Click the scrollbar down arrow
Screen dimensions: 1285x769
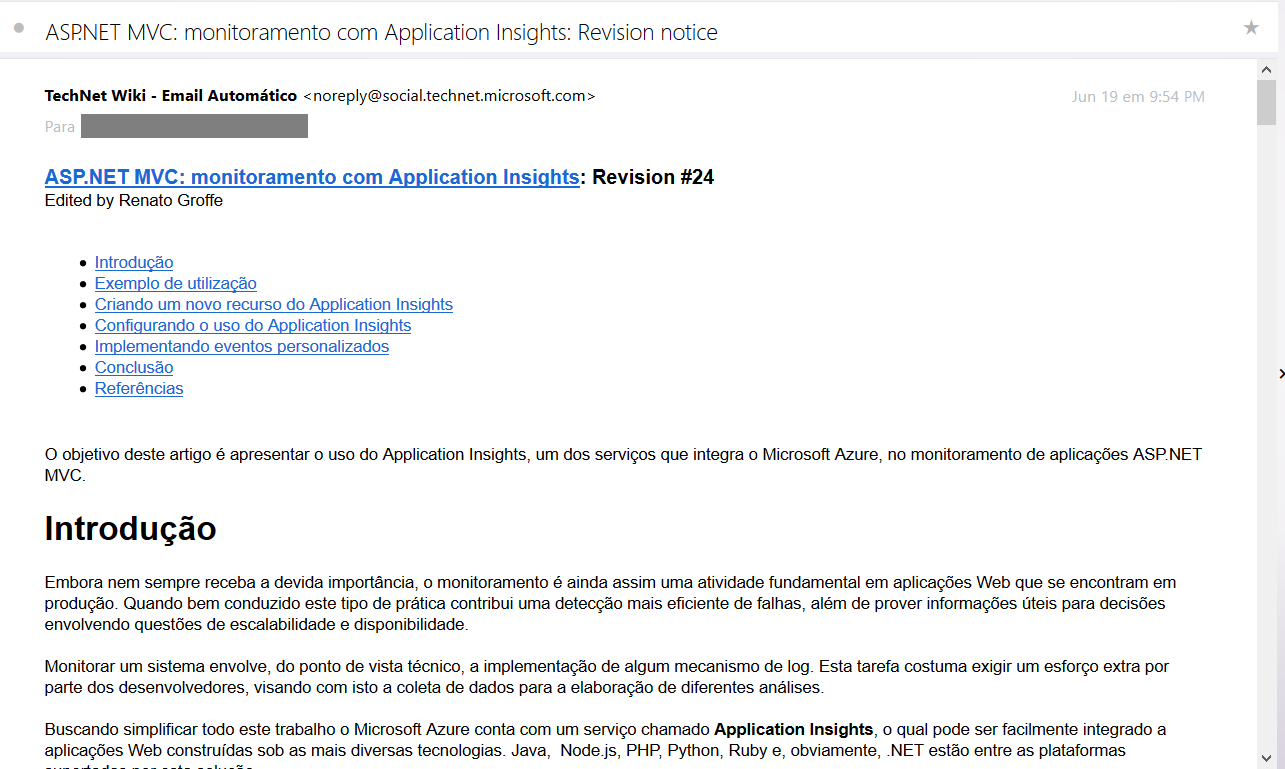(x=1266, y=758)
